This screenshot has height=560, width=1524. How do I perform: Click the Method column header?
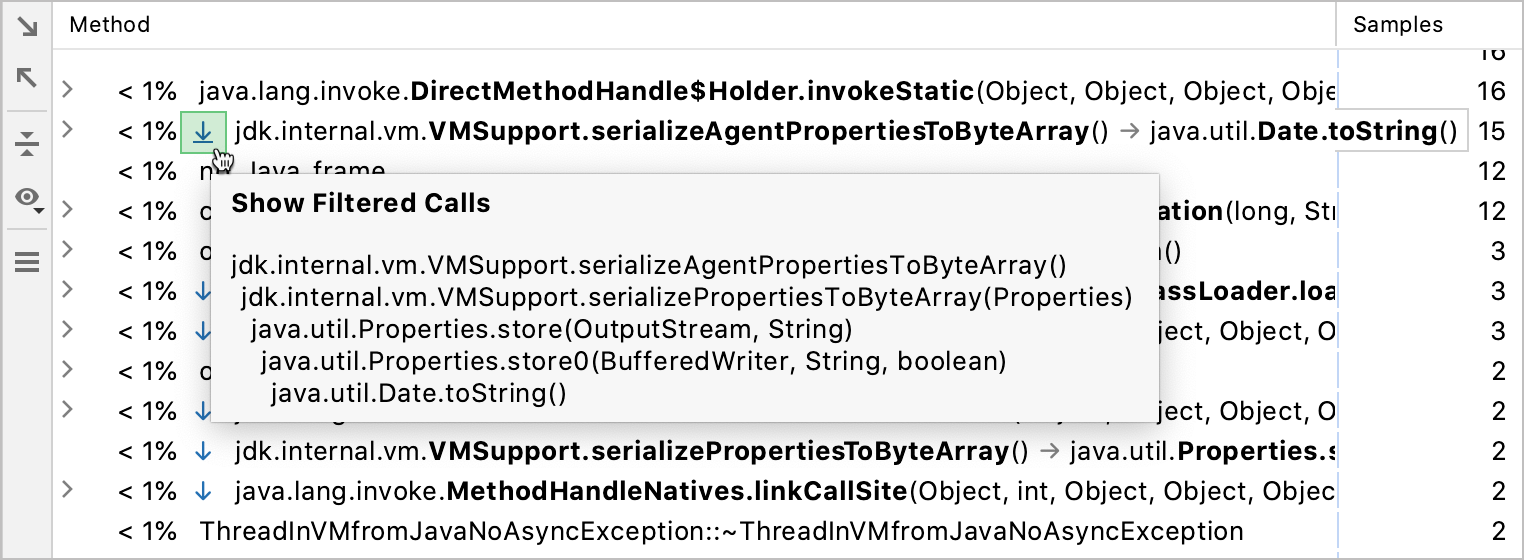110,25
